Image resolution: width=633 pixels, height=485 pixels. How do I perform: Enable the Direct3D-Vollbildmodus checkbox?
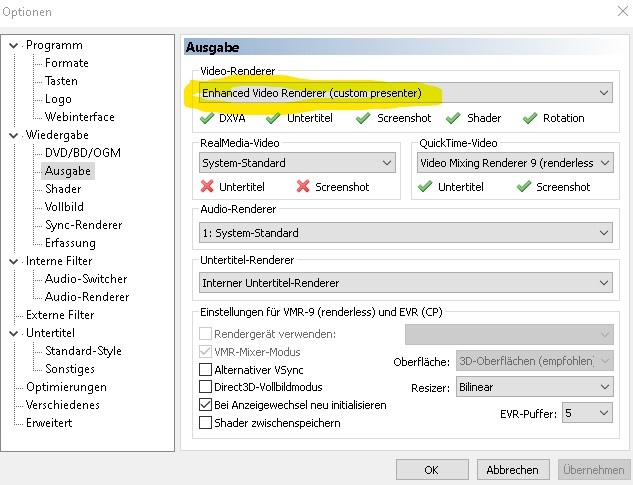click(x=205, y=386)
